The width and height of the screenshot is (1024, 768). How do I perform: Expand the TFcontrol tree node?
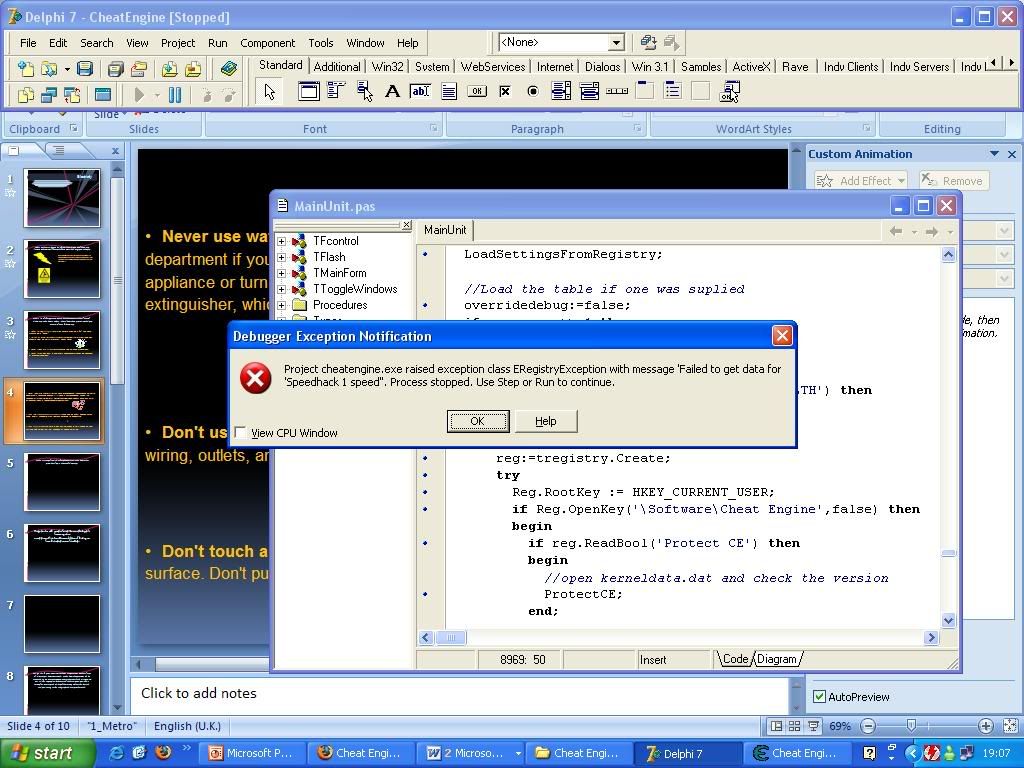tap(281, 241)
